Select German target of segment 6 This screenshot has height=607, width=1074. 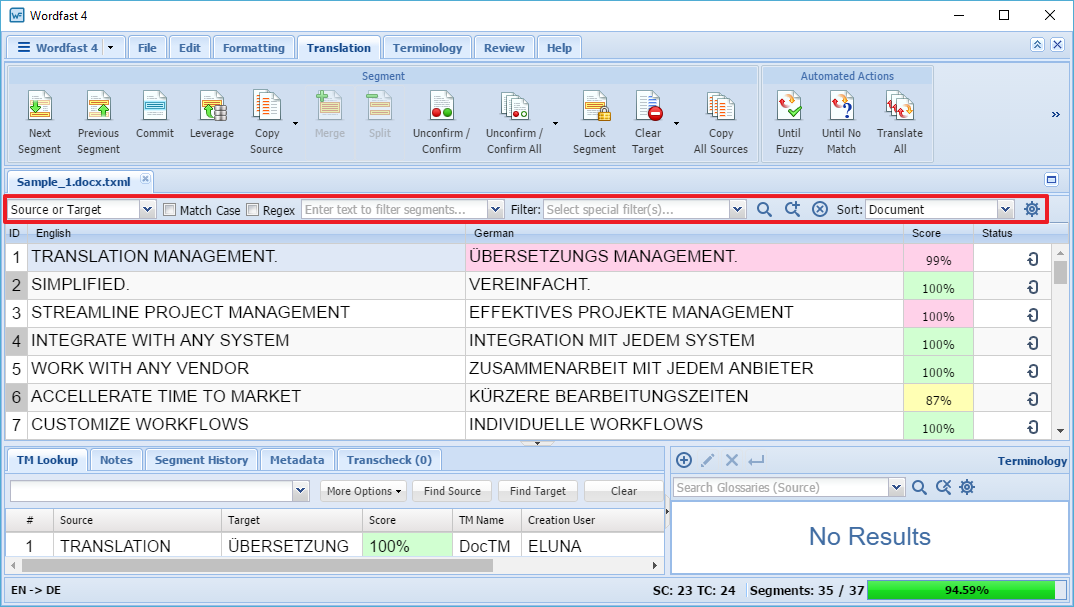point(684,397)
